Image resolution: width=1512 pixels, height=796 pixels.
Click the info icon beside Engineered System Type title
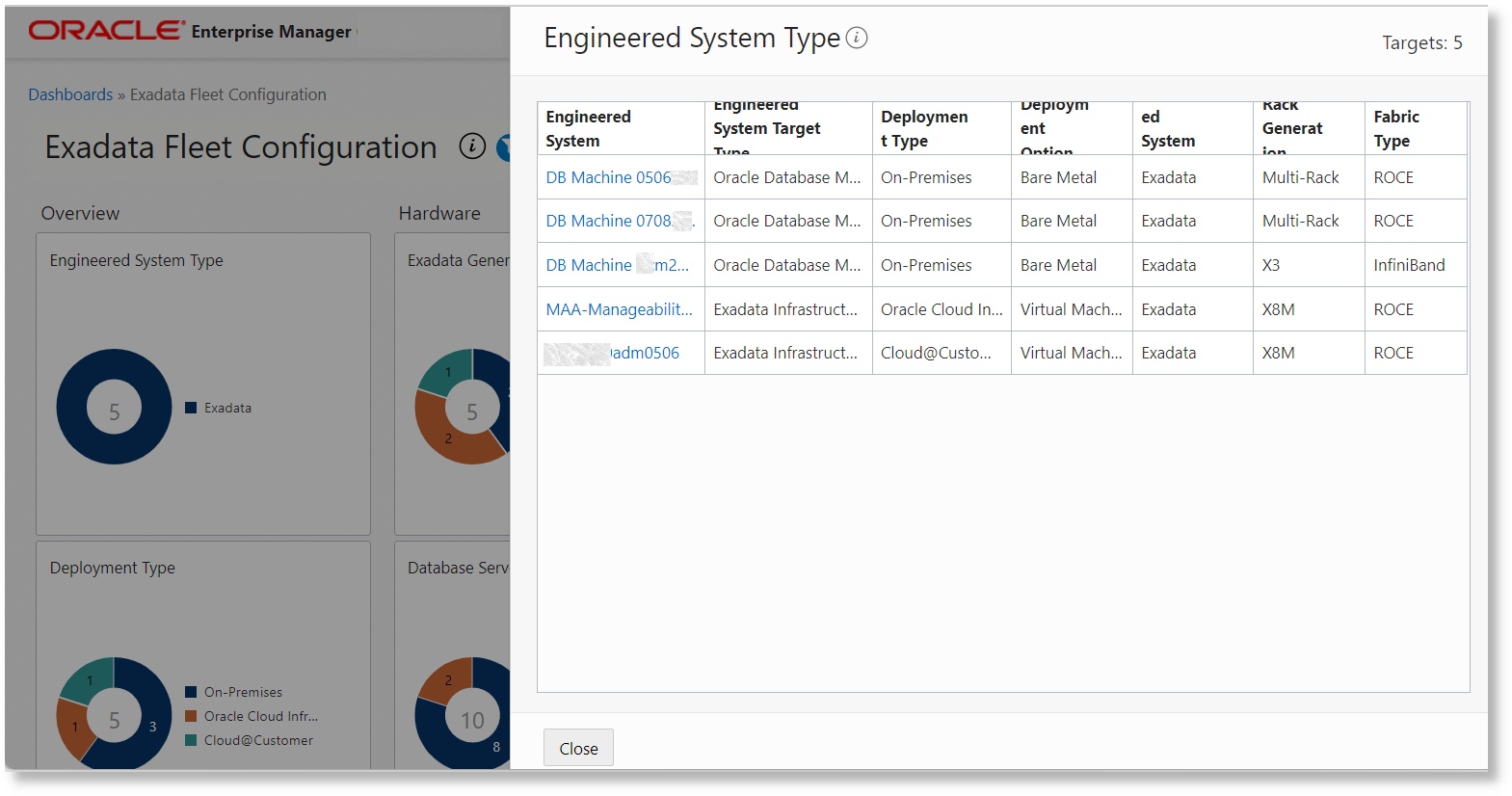pos(857,38)
